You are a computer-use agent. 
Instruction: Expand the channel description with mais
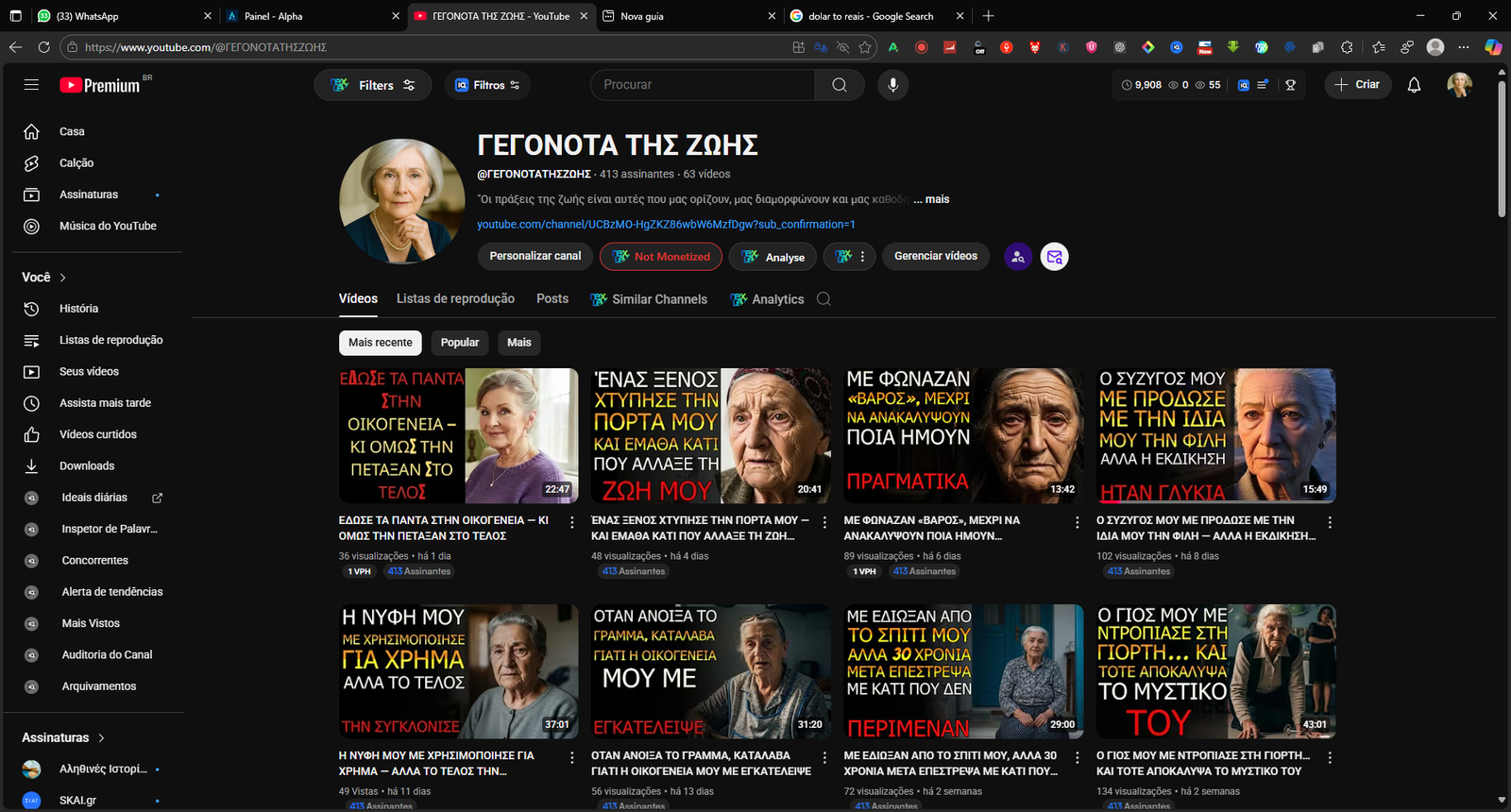click(937, 199)
